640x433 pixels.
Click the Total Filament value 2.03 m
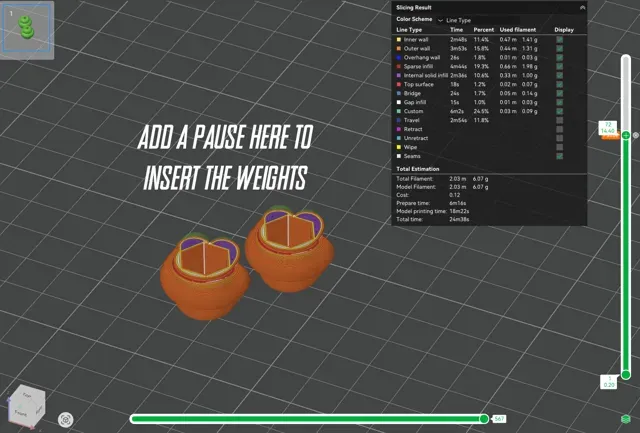pyautogui.click(x=458, y=179)
